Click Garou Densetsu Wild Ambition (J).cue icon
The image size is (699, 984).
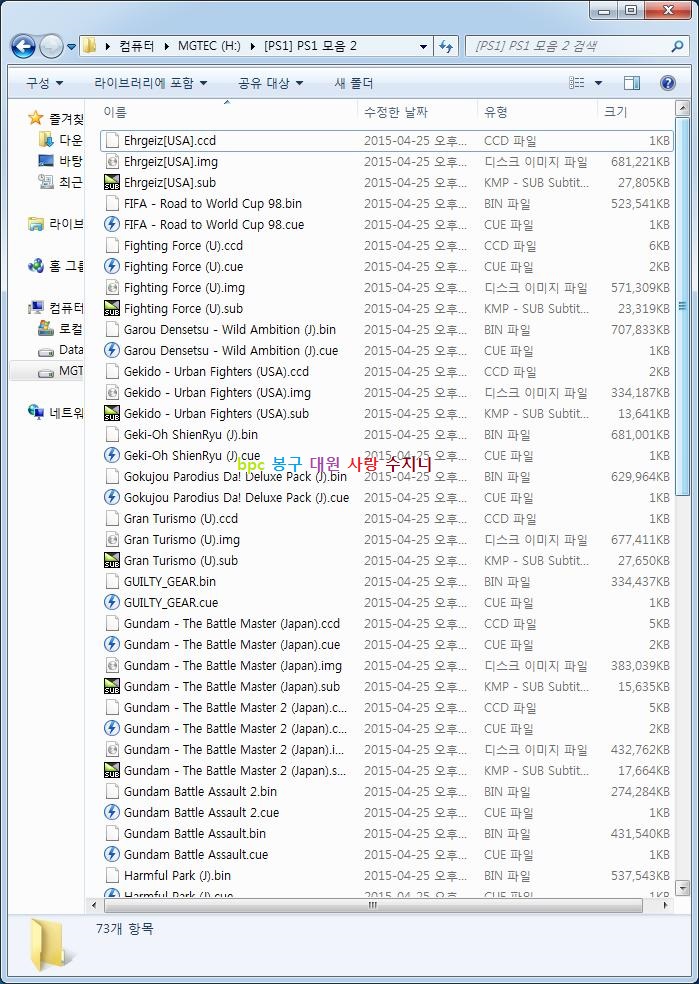pos(112,351)
